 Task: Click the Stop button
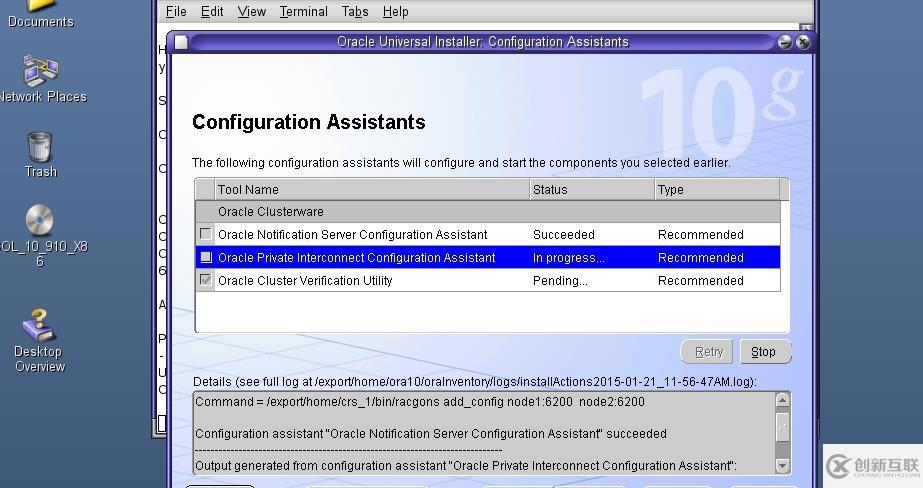[764, 352]
